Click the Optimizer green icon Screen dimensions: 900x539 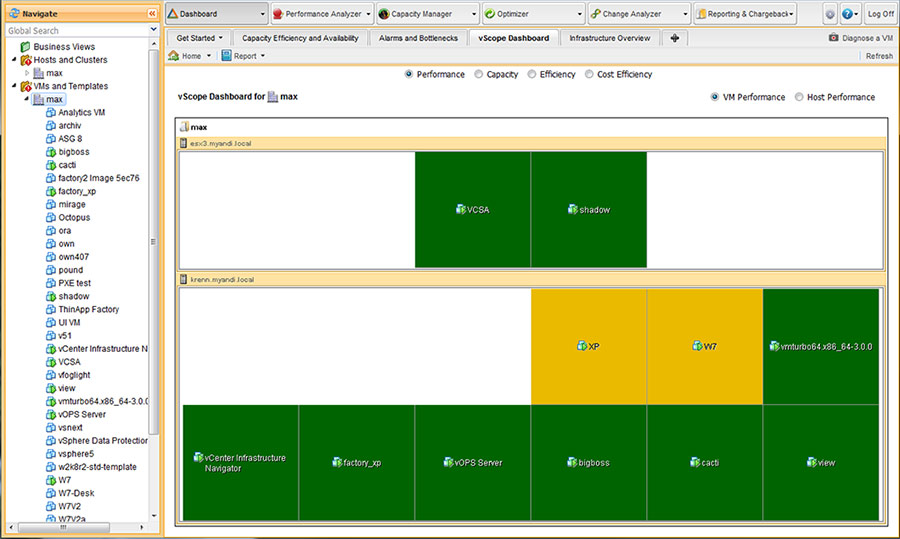pyautogui.click(x=490, y=14)
